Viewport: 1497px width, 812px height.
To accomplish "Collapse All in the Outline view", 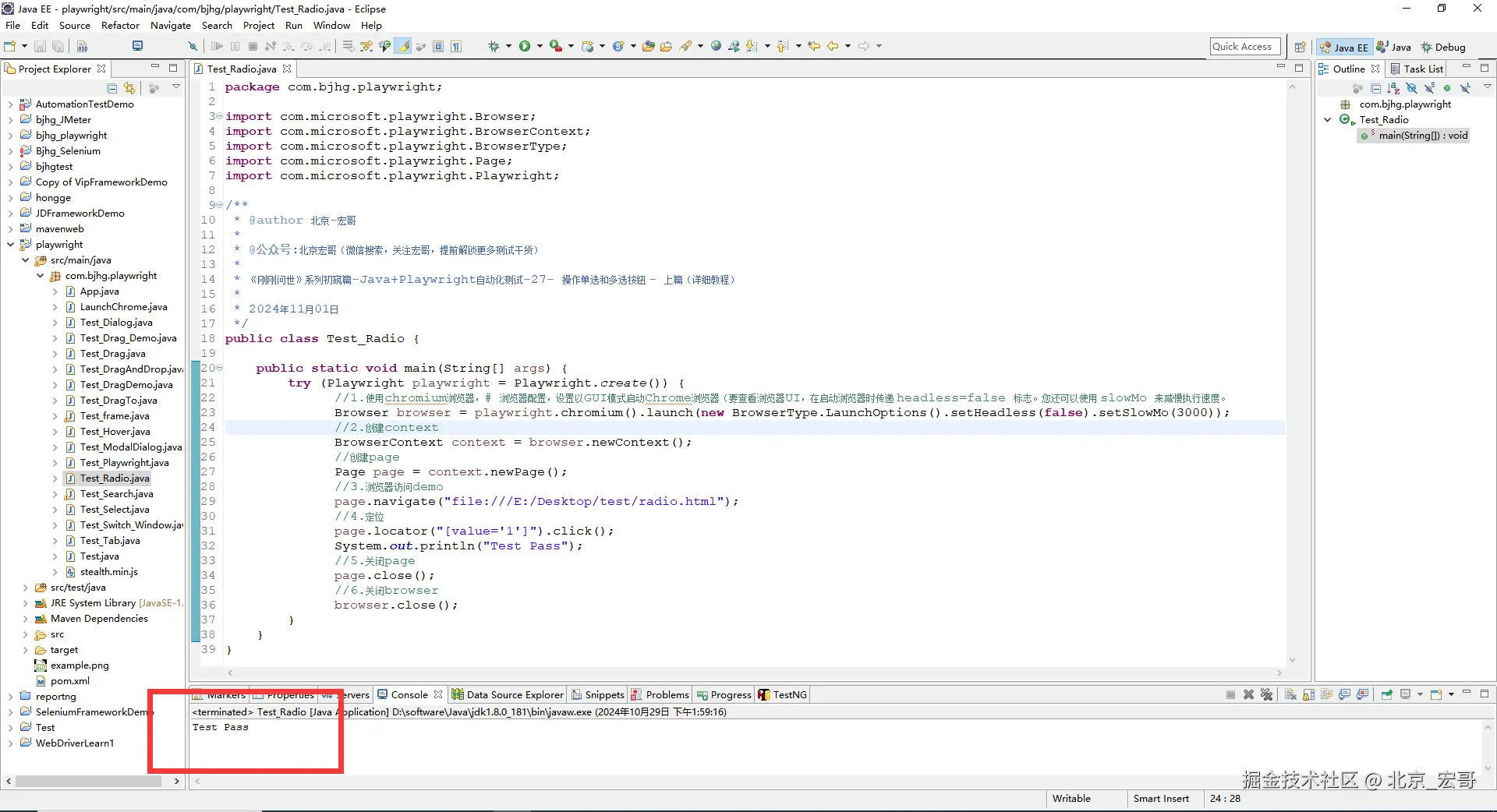I will [x=1375, y=88].
